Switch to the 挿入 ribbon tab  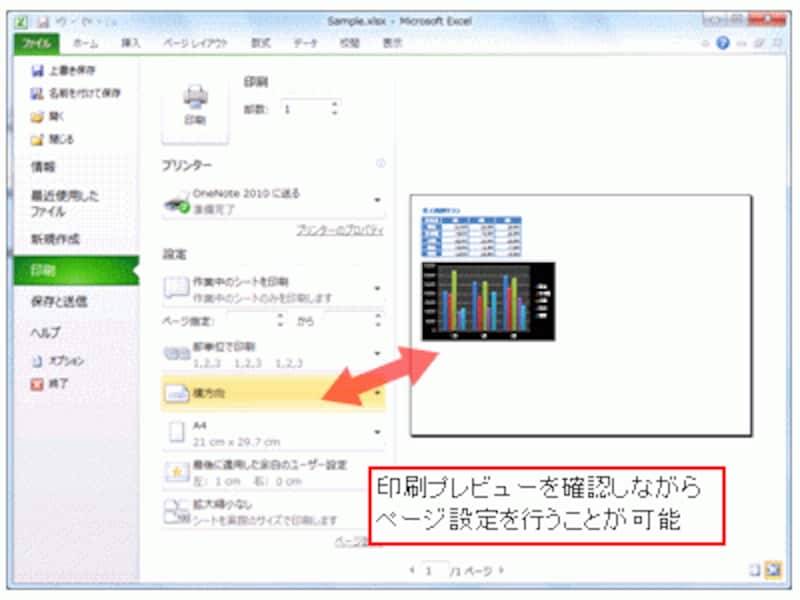[x=131, y=43]
